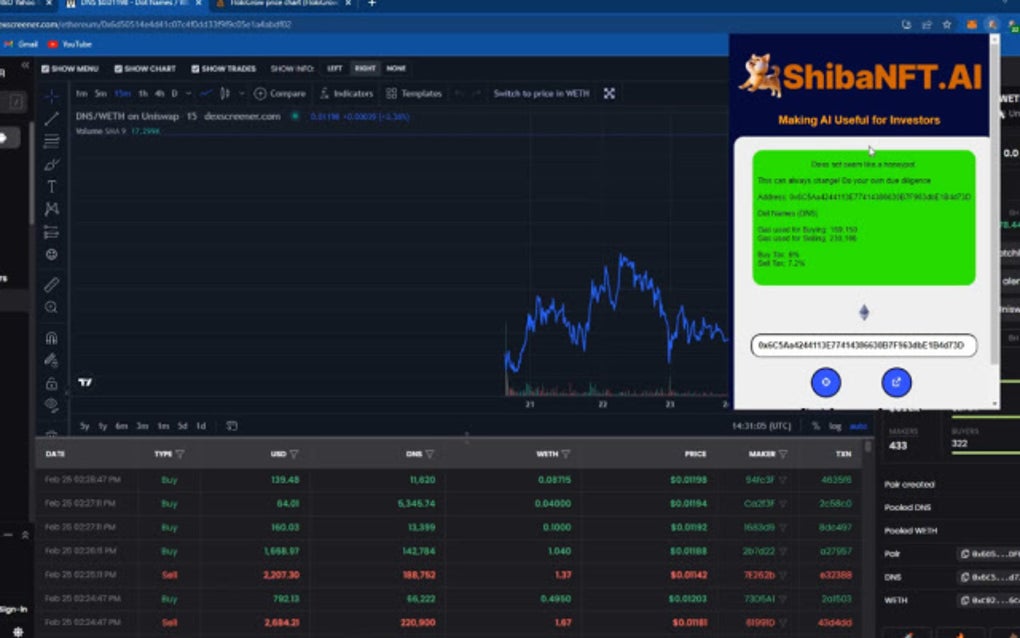Select the 1h timeframe

click(143, 94)
